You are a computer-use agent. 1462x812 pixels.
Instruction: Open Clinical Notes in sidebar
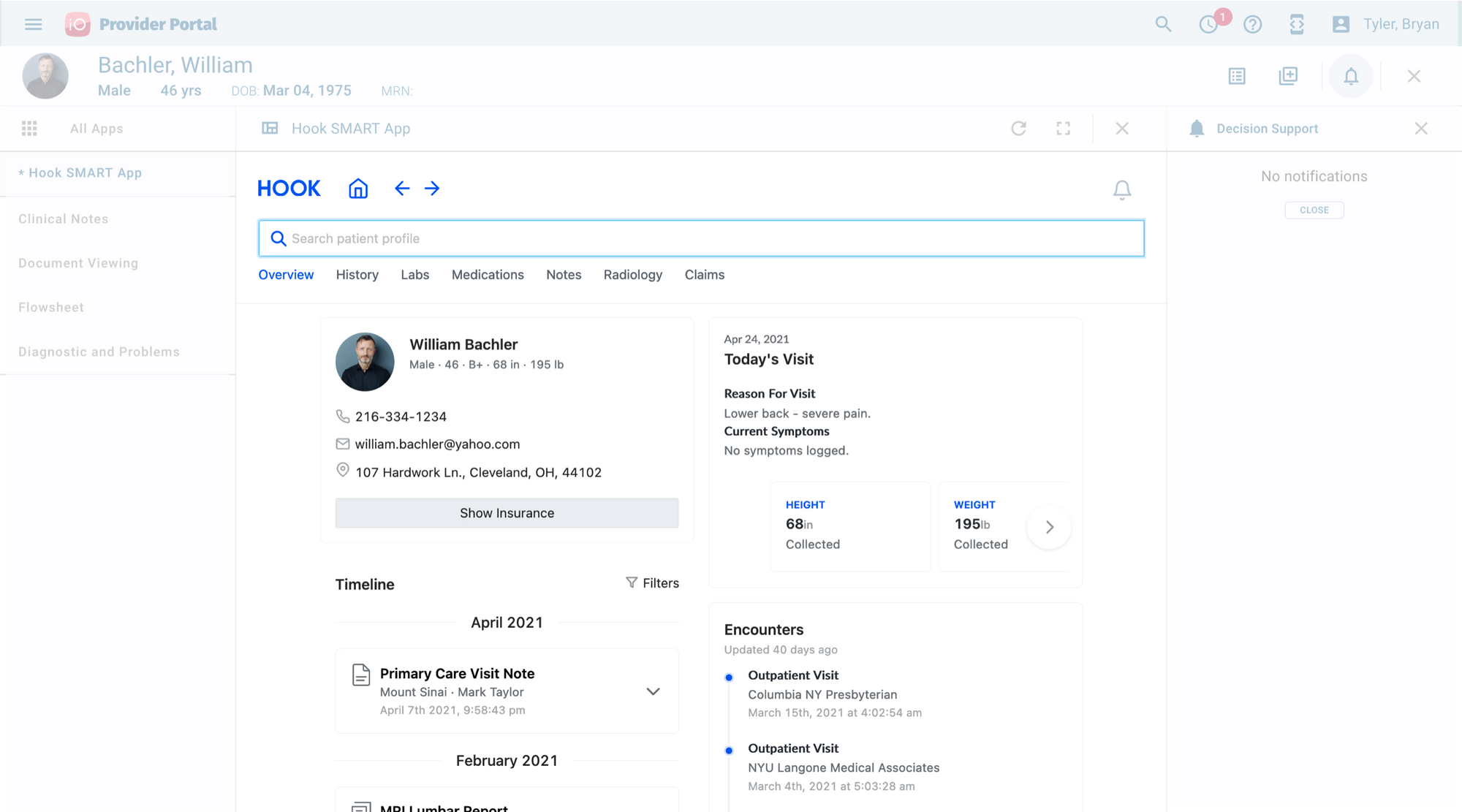point(64,219)
